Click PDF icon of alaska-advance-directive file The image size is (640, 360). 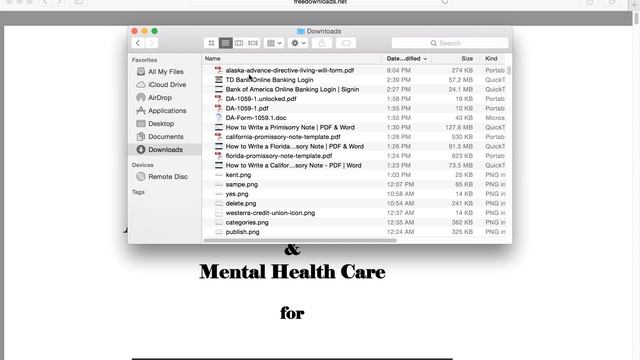[x=219, y=70]
